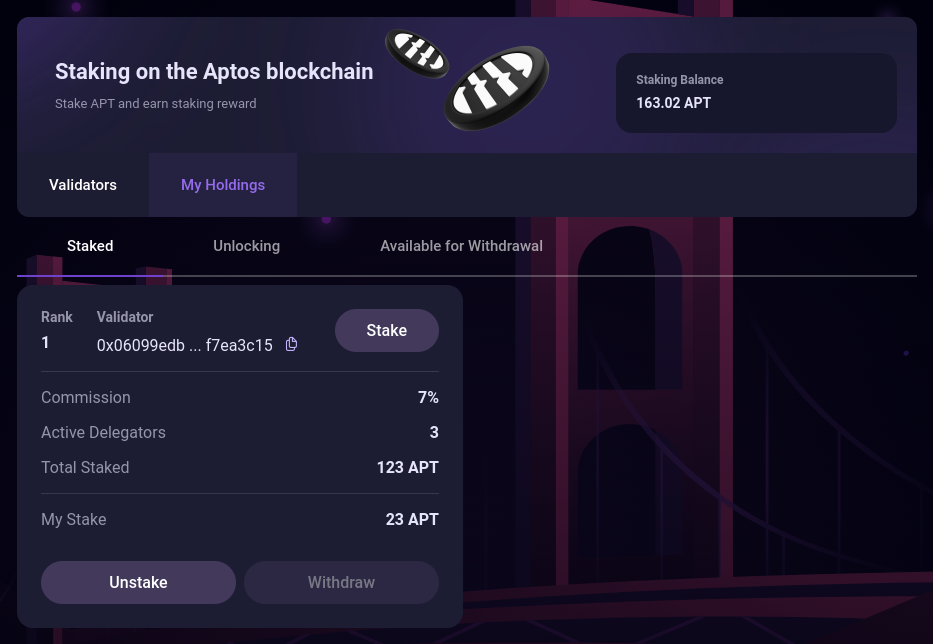Click the 7% commission value
Image resolution: width=933 pixels, height=644 pixels.
(x=428, y=398)
